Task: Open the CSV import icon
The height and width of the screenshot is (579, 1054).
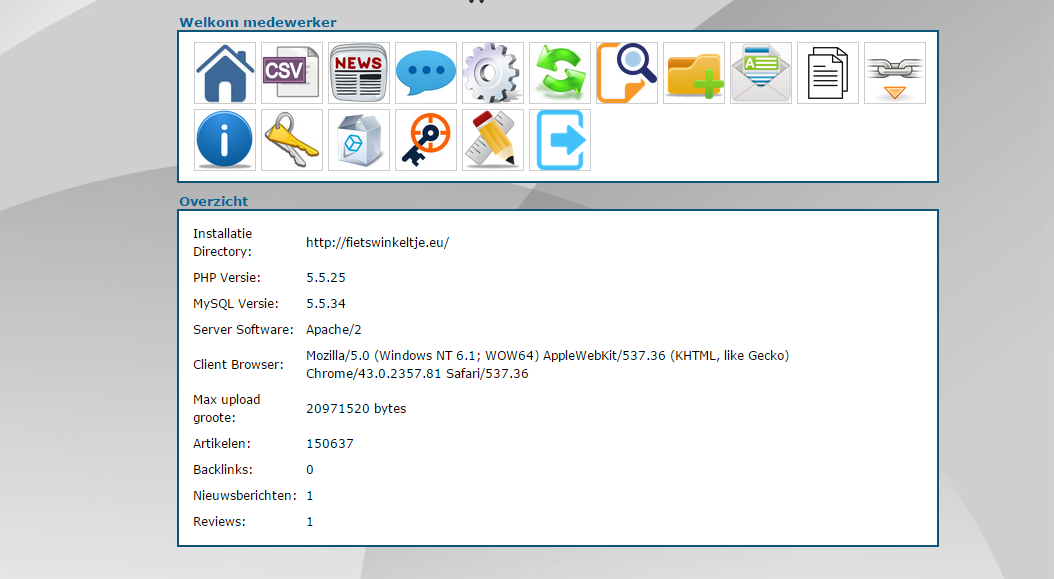Action: click(292, 73)
